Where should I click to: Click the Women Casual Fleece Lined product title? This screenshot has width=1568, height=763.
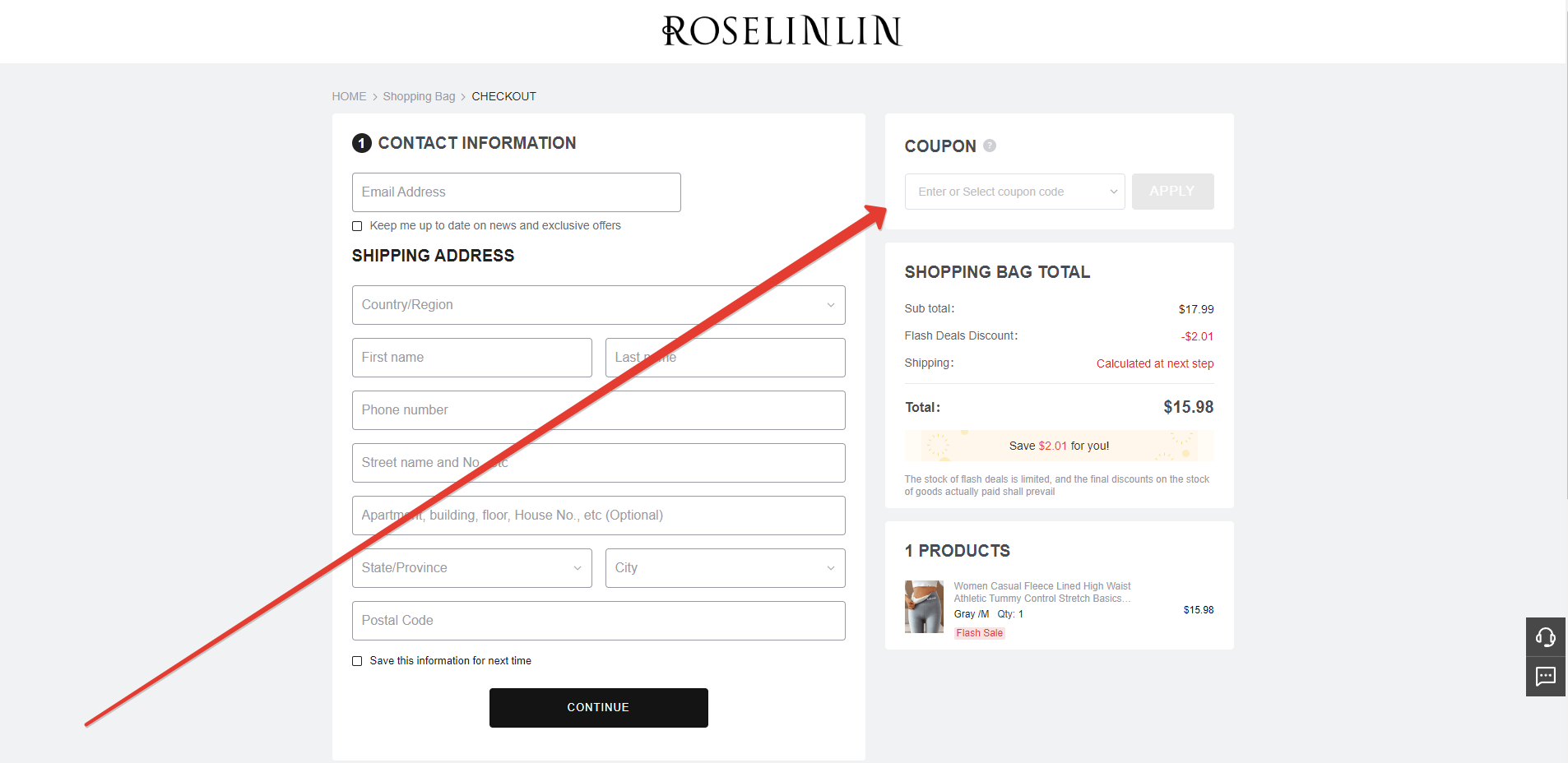coord(1041,592)
